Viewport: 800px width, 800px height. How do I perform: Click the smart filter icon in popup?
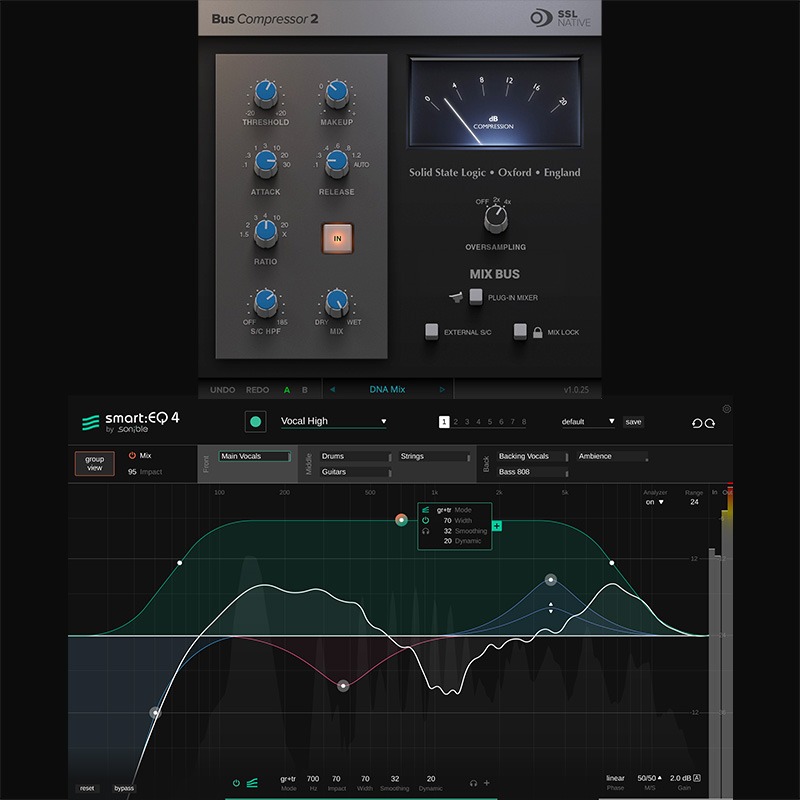click(426, 510)
